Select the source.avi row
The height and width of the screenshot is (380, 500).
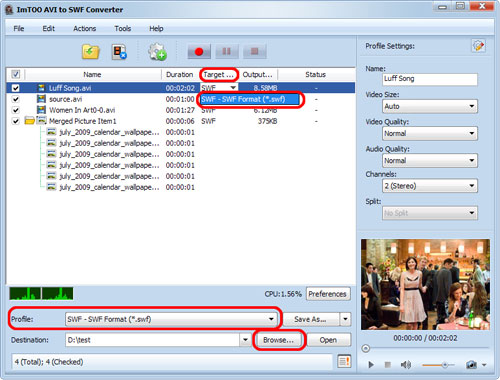tap(180, 99)
